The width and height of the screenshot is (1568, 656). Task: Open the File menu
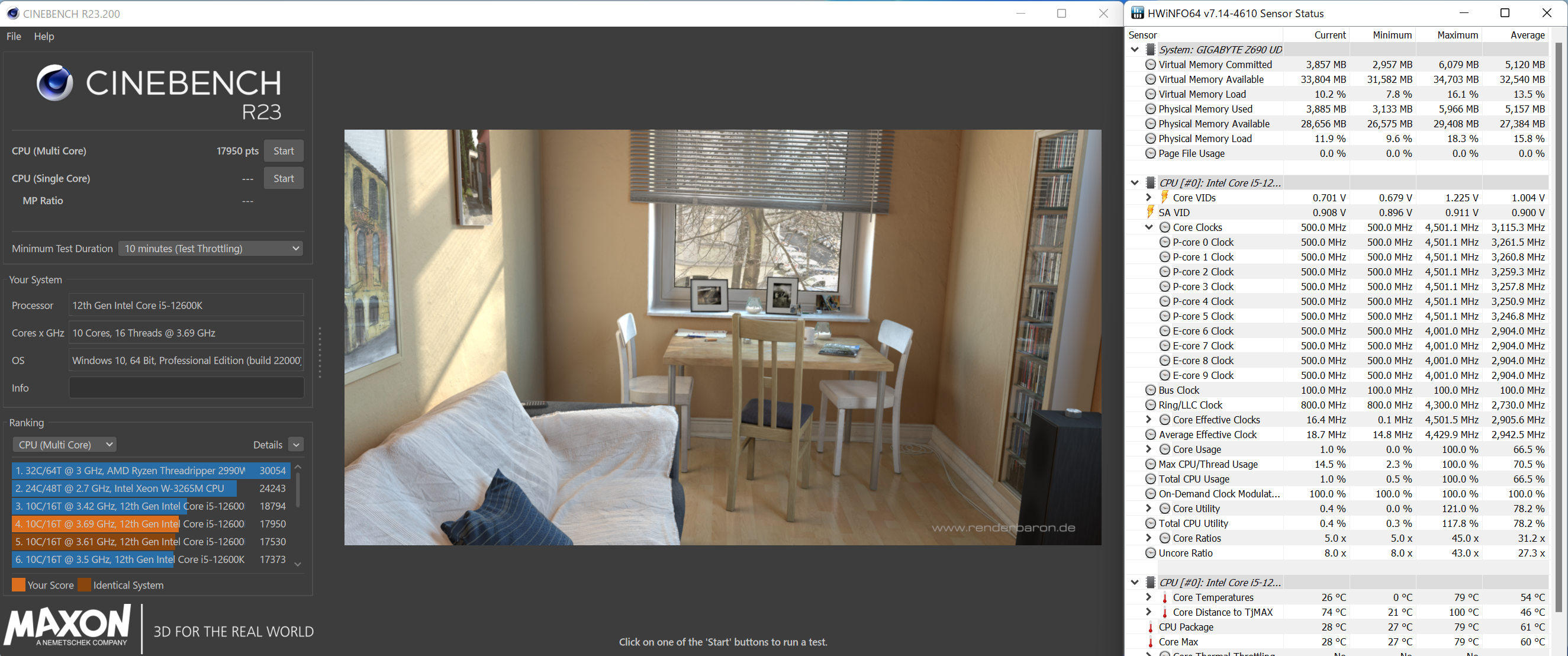pyautogui.click(x=14, y=36)
